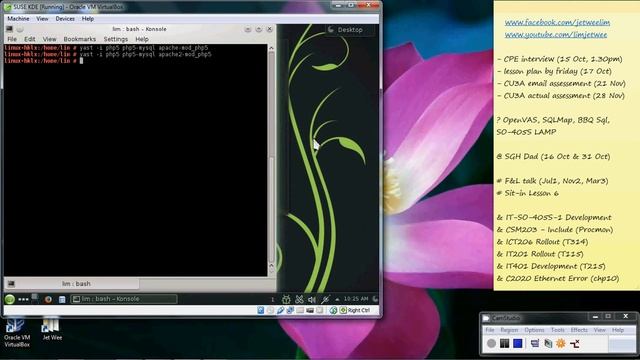
Task: Open VirtualBox Help menu
Action: [x=88, y=19]
